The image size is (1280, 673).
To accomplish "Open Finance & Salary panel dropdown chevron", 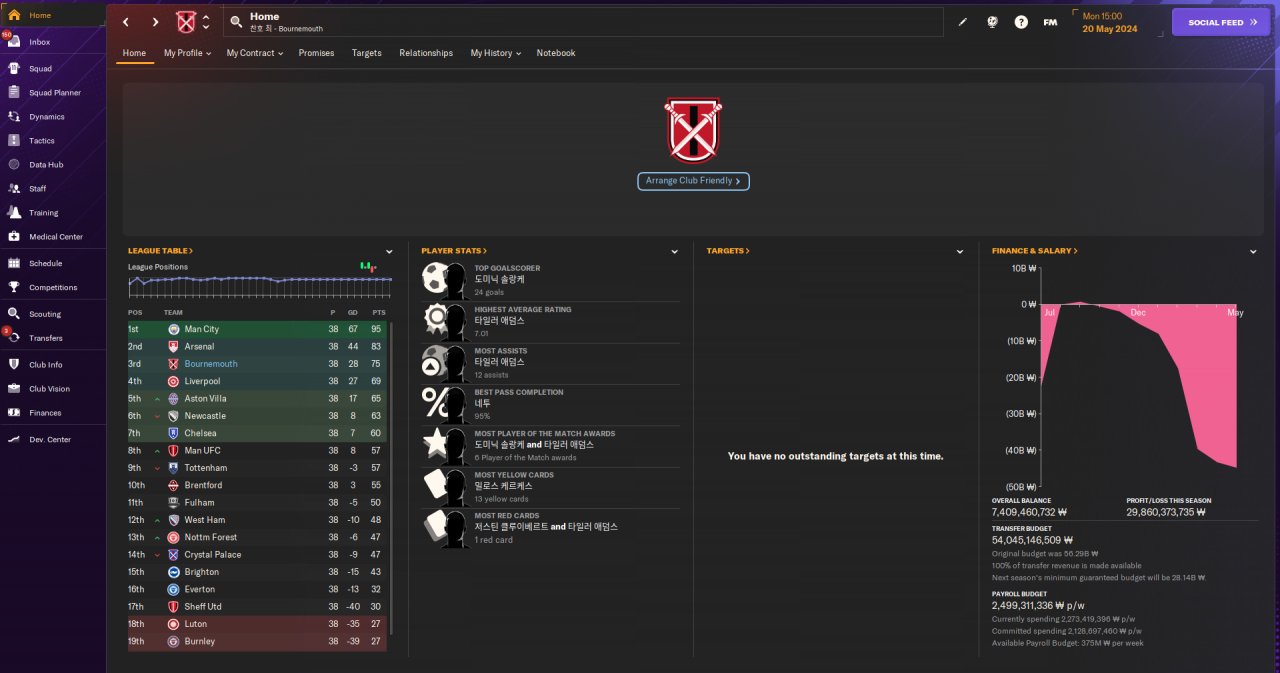I will pos(1253,252).
